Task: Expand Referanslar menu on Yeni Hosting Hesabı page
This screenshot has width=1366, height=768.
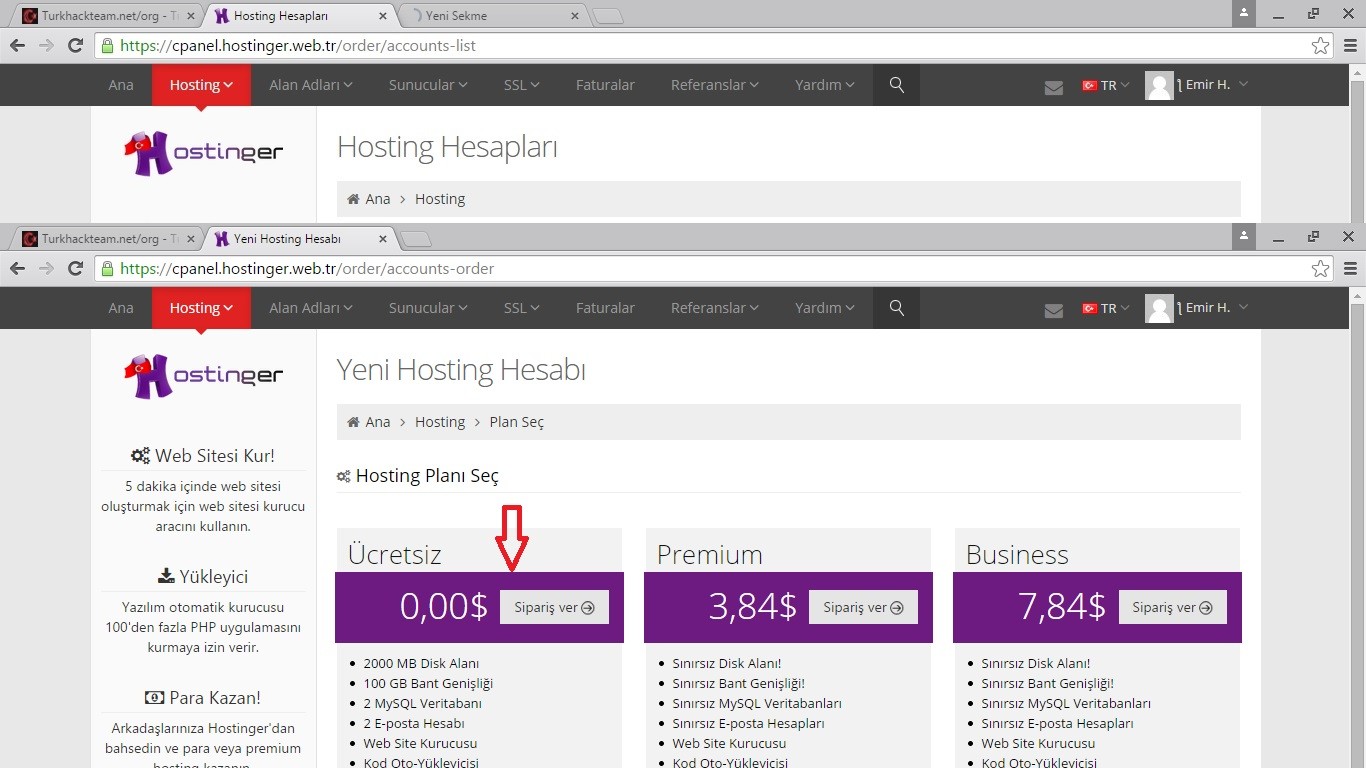Action: click(714, 308)
